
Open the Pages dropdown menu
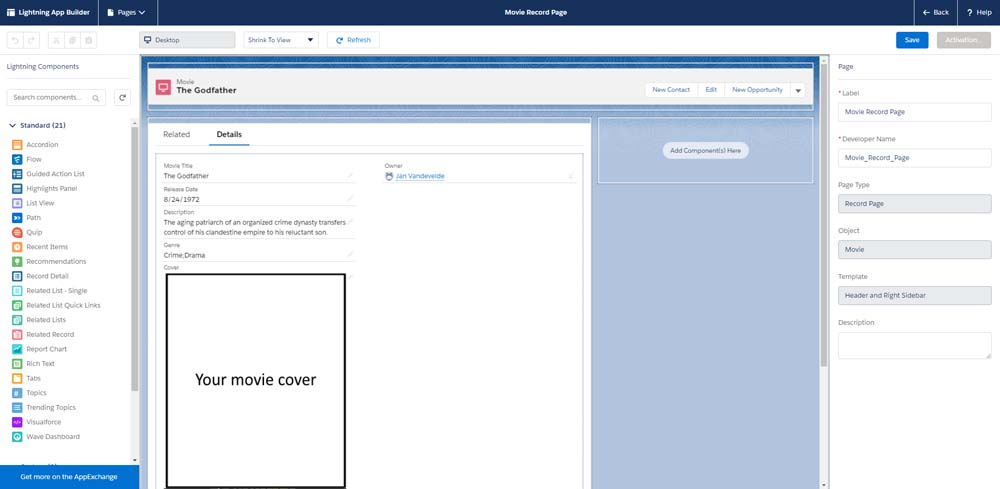pyautogui.click(x=126, y=12)
